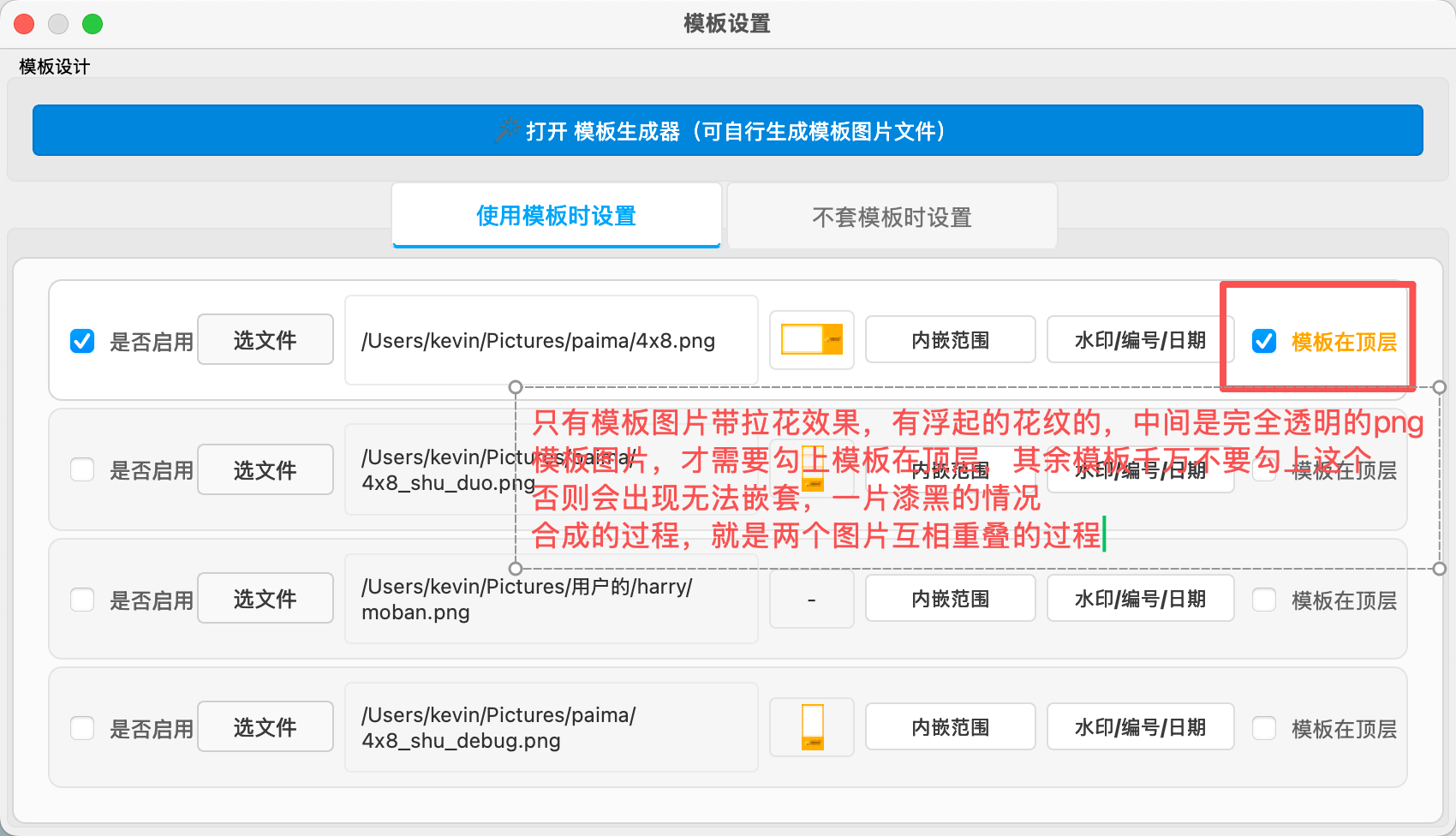Click 选文件 for the moban.png row
Screen dimensions: 1456x836
[x=266, y=599]
